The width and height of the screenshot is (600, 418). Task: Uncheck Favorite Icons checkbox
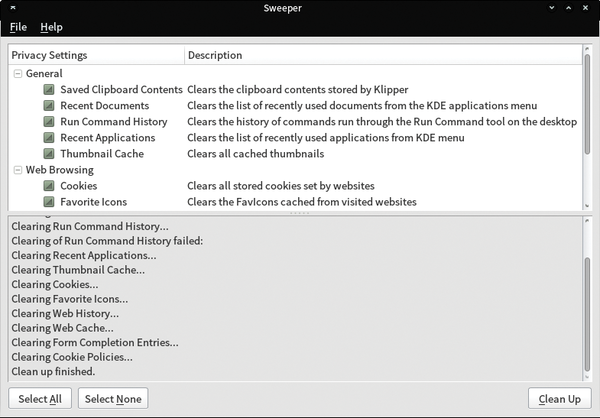49,202
